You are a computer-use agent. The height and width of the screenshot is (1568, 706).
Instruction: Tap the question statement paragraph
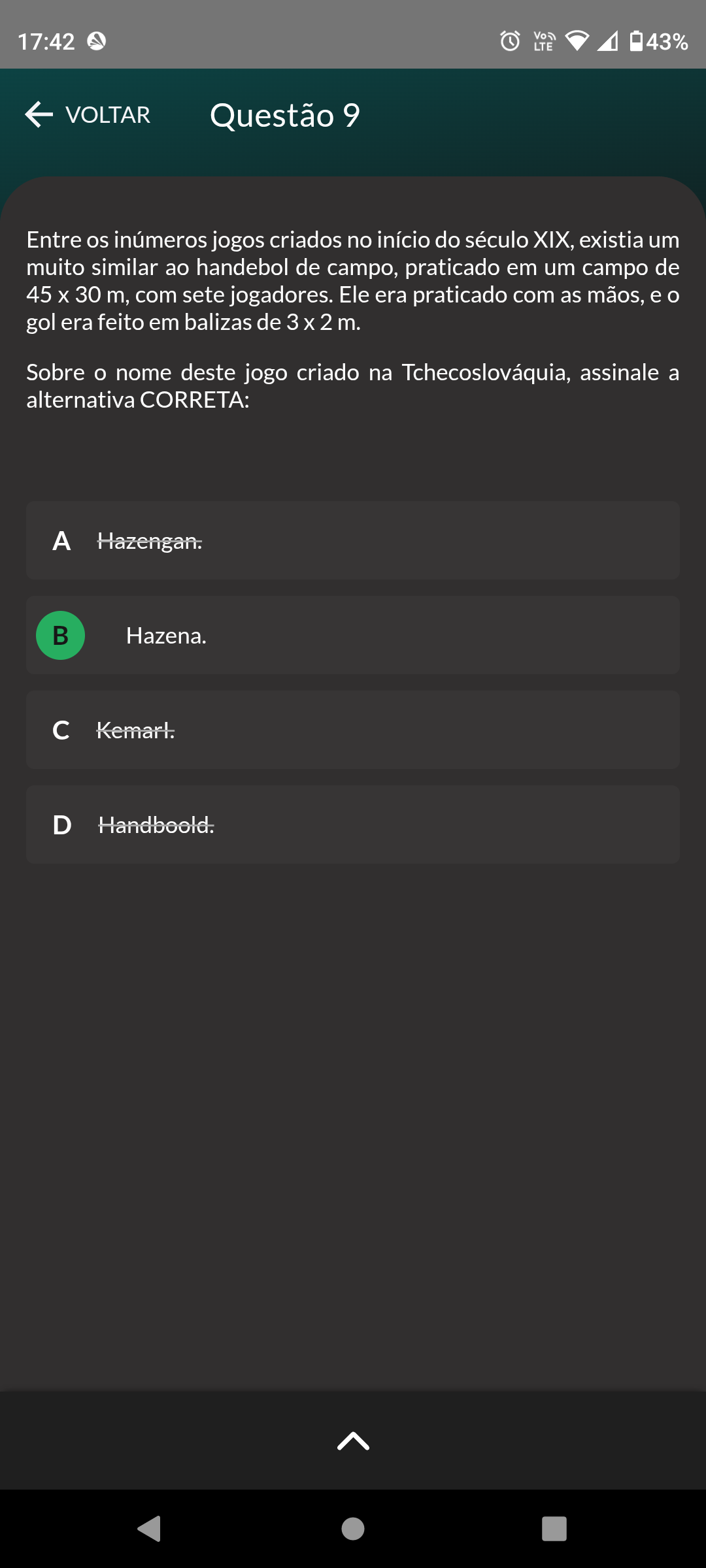[353, 281]
